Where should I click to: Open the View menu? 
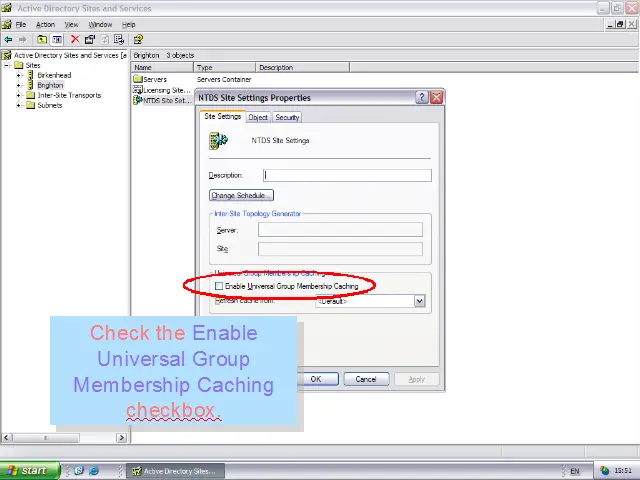tap(71, 24)
